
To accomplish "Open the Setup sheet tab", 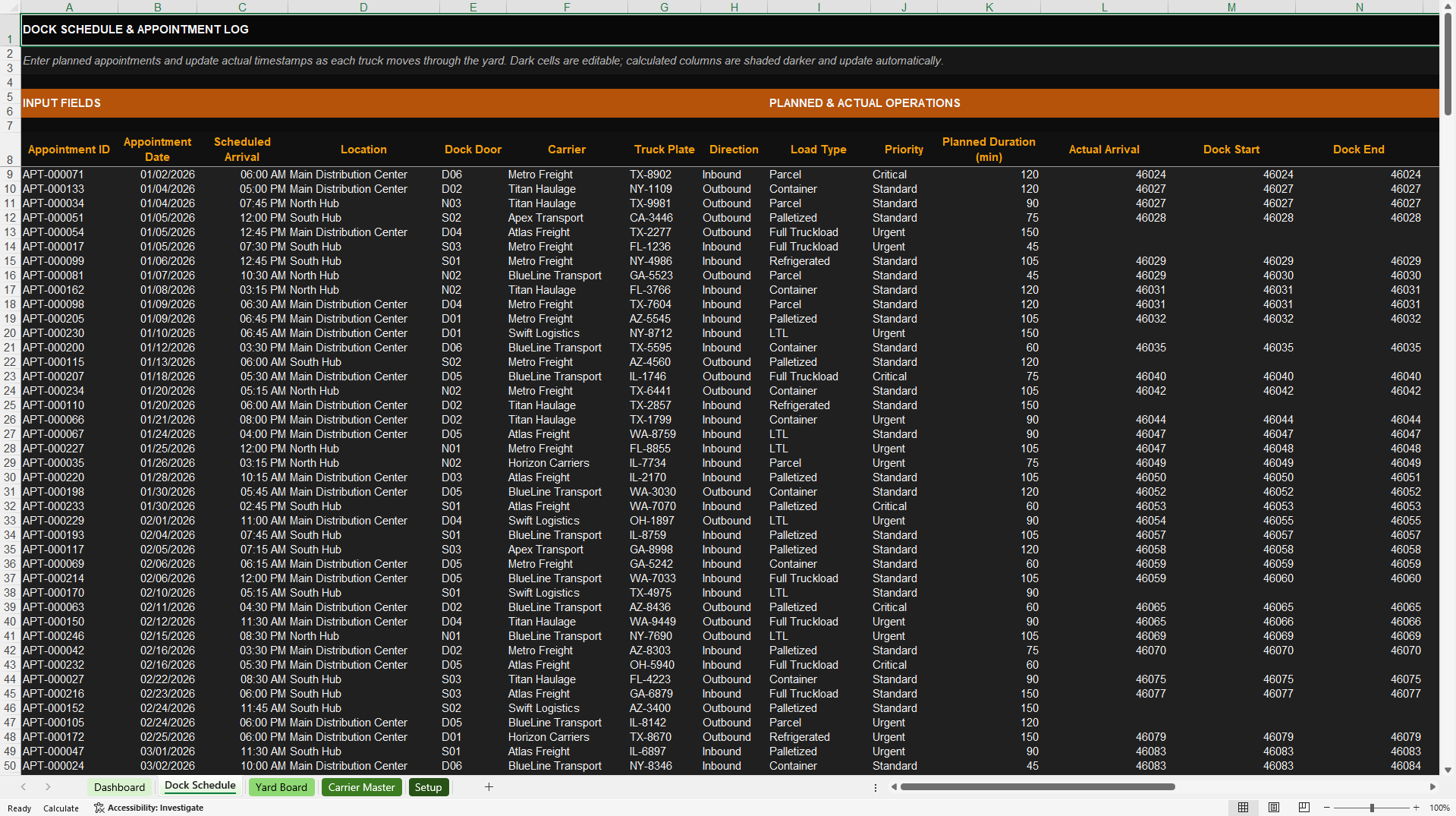I will tap(428, 787).
